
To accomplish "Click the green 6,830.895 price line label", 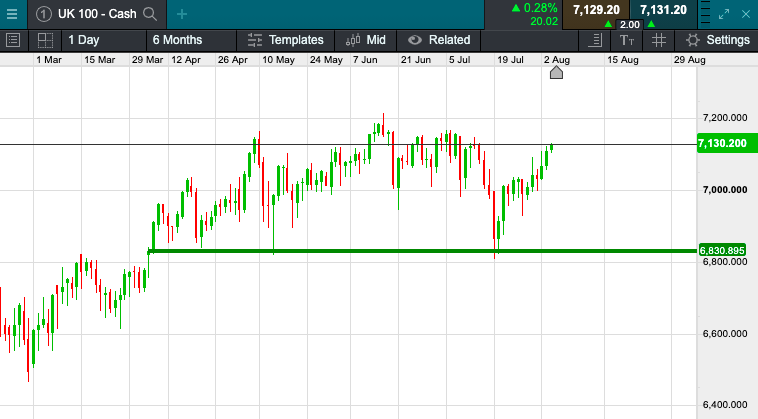I will (723, 250).
